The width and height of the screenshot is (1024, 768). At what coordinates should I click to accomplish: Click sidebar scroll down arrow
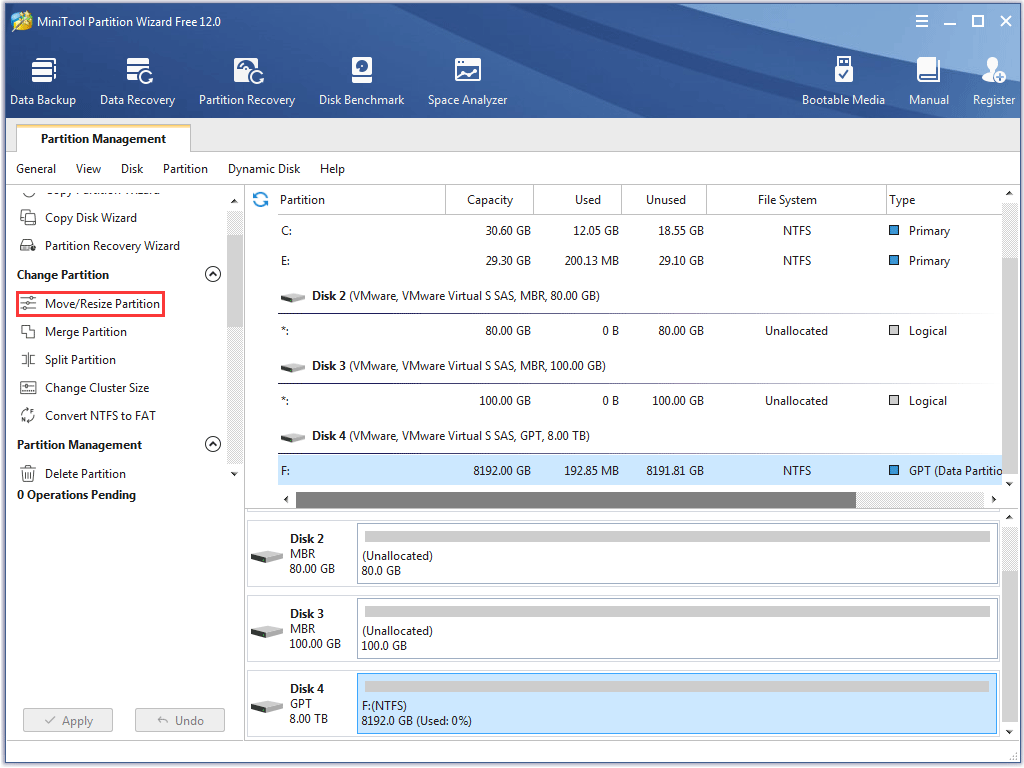234,474
